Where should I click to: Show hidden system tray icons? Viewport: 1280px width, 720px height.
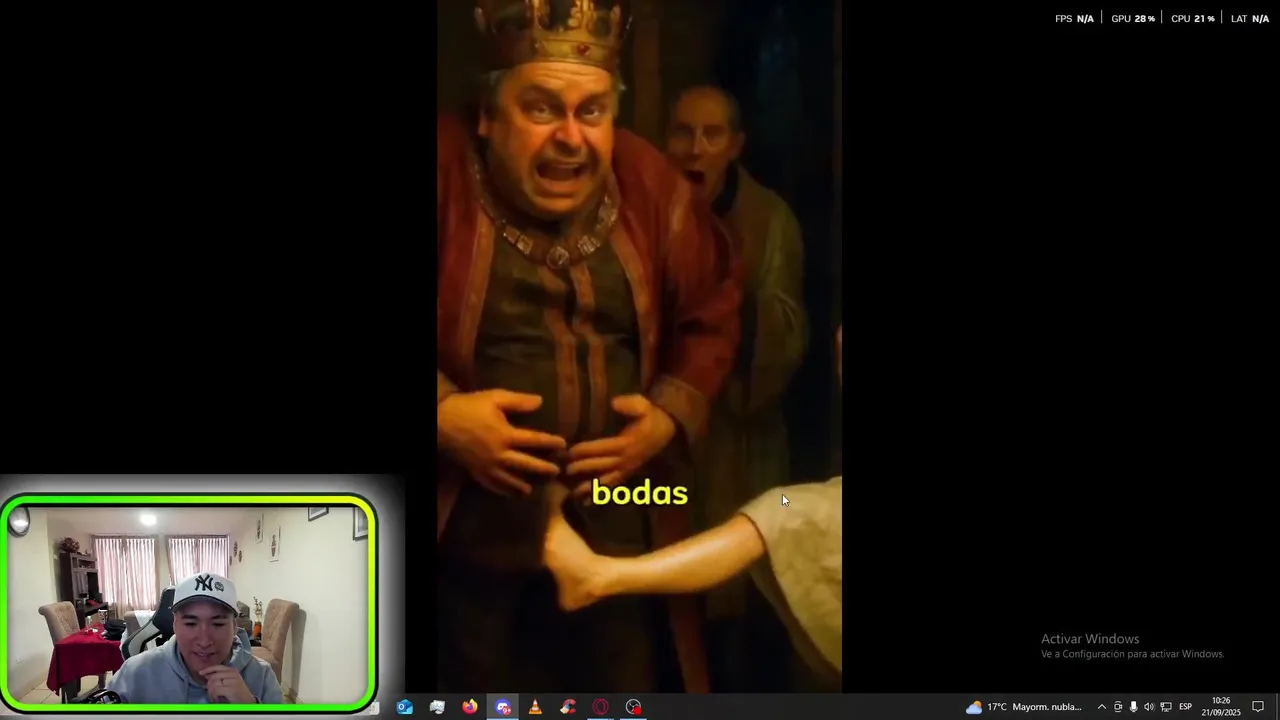pos(1102,707)
